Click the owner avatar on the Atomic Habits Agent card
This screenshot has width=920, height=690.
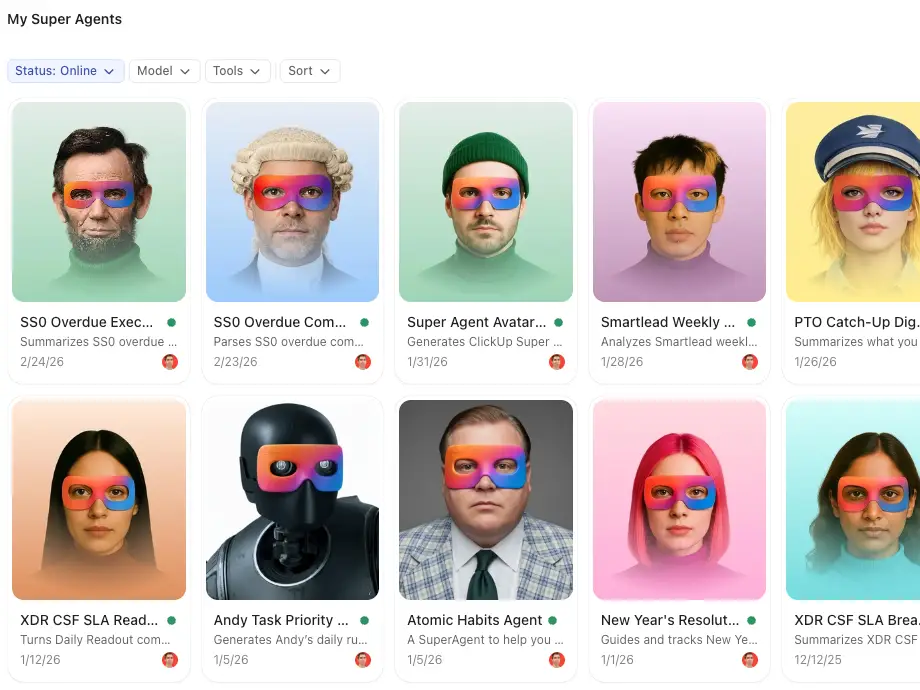(x=557, y=660)
